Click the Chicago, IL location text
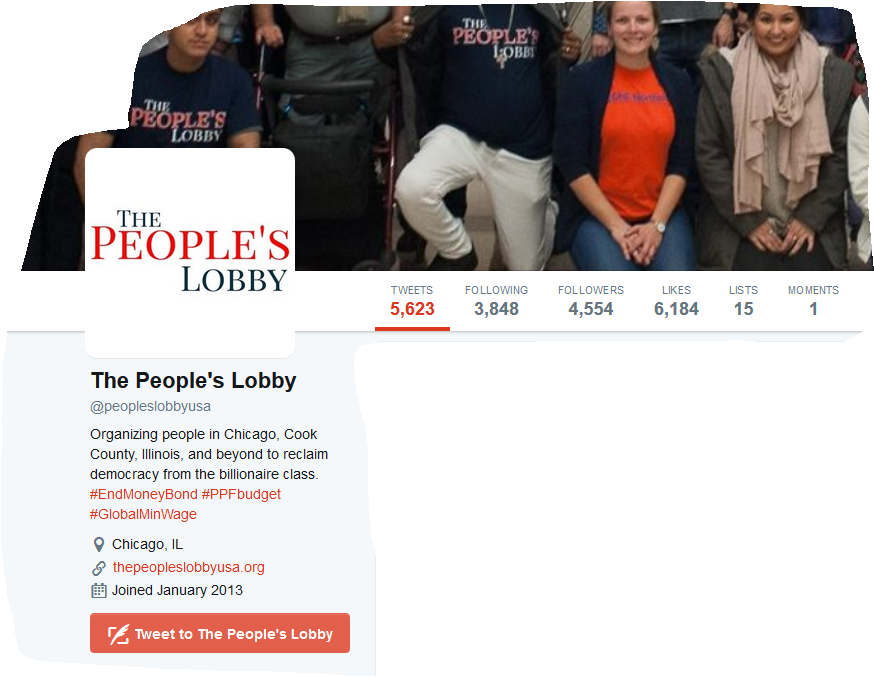874x677 pixels. pyautogui.click(x=147, y=544)
